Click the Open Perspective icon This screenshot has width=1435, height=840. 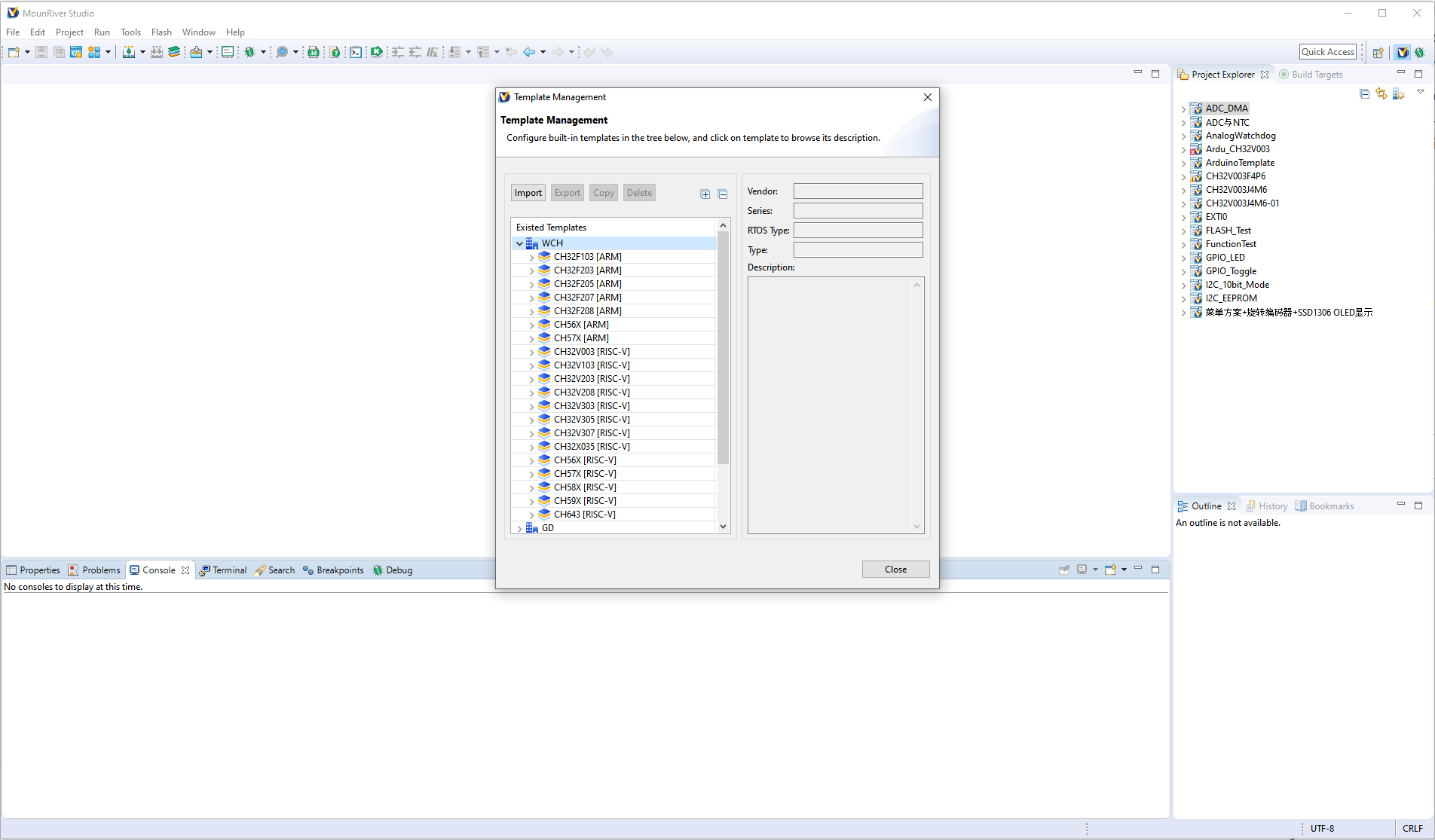(1378, 52)
